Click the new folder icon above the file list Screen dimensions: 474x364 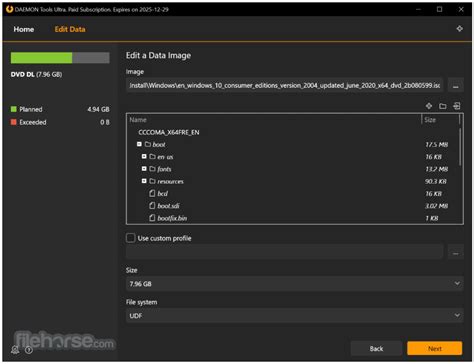[443, 106]
